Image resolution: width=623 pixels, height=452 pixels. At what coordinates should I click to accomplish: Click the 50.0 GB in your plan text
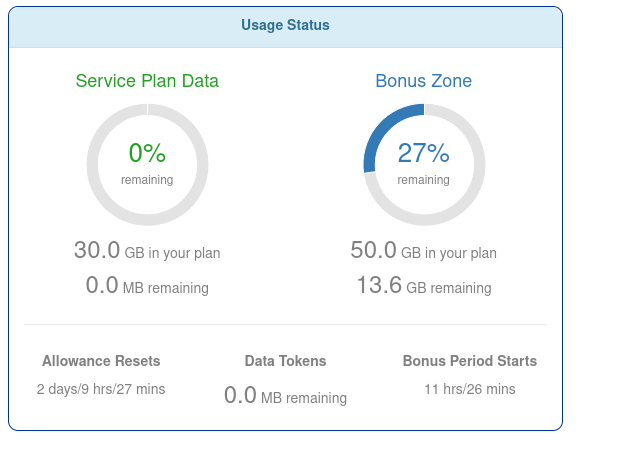click(x=423, y=251)
